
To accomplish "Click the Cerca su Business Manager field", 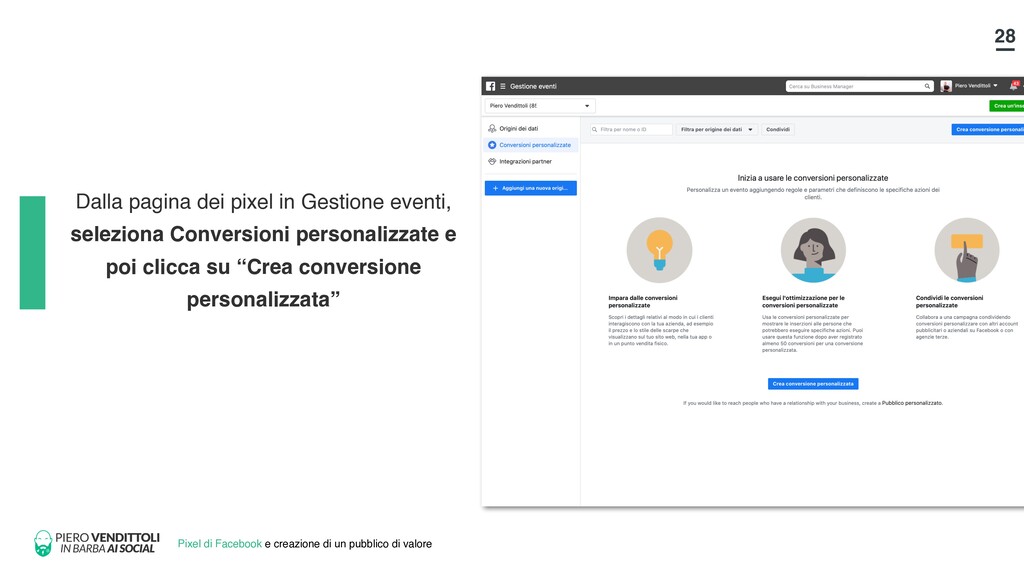I will point(859,86).
